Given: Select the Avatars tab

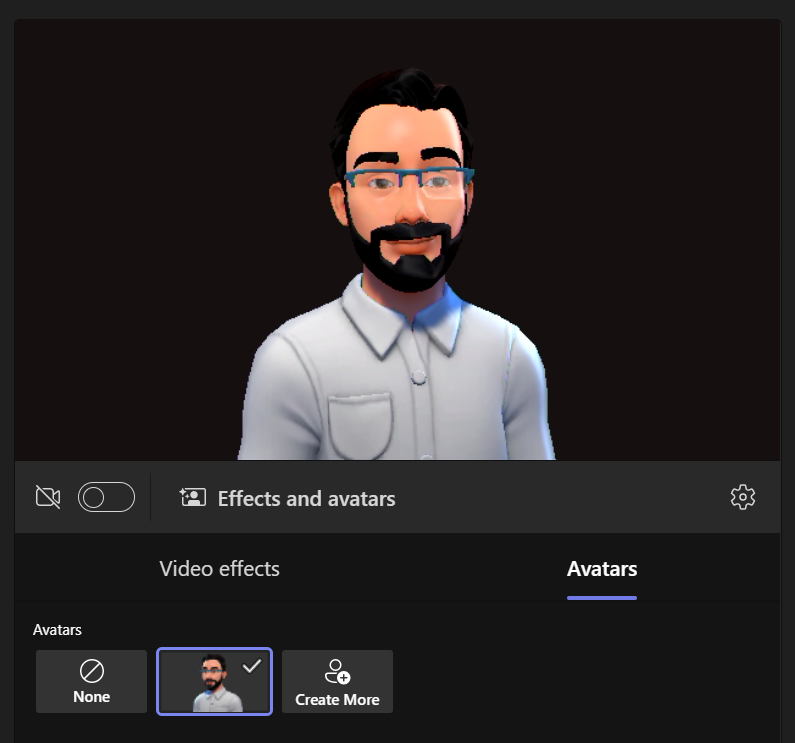Looking at the screenshot, I should pos(601,569).
